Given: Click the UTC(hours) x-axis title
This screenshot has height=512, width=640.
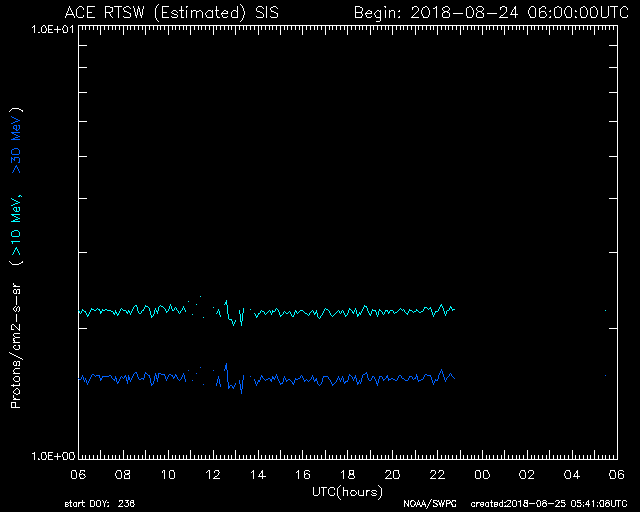Looking at the screenshot, I should (x=348, y=490).
